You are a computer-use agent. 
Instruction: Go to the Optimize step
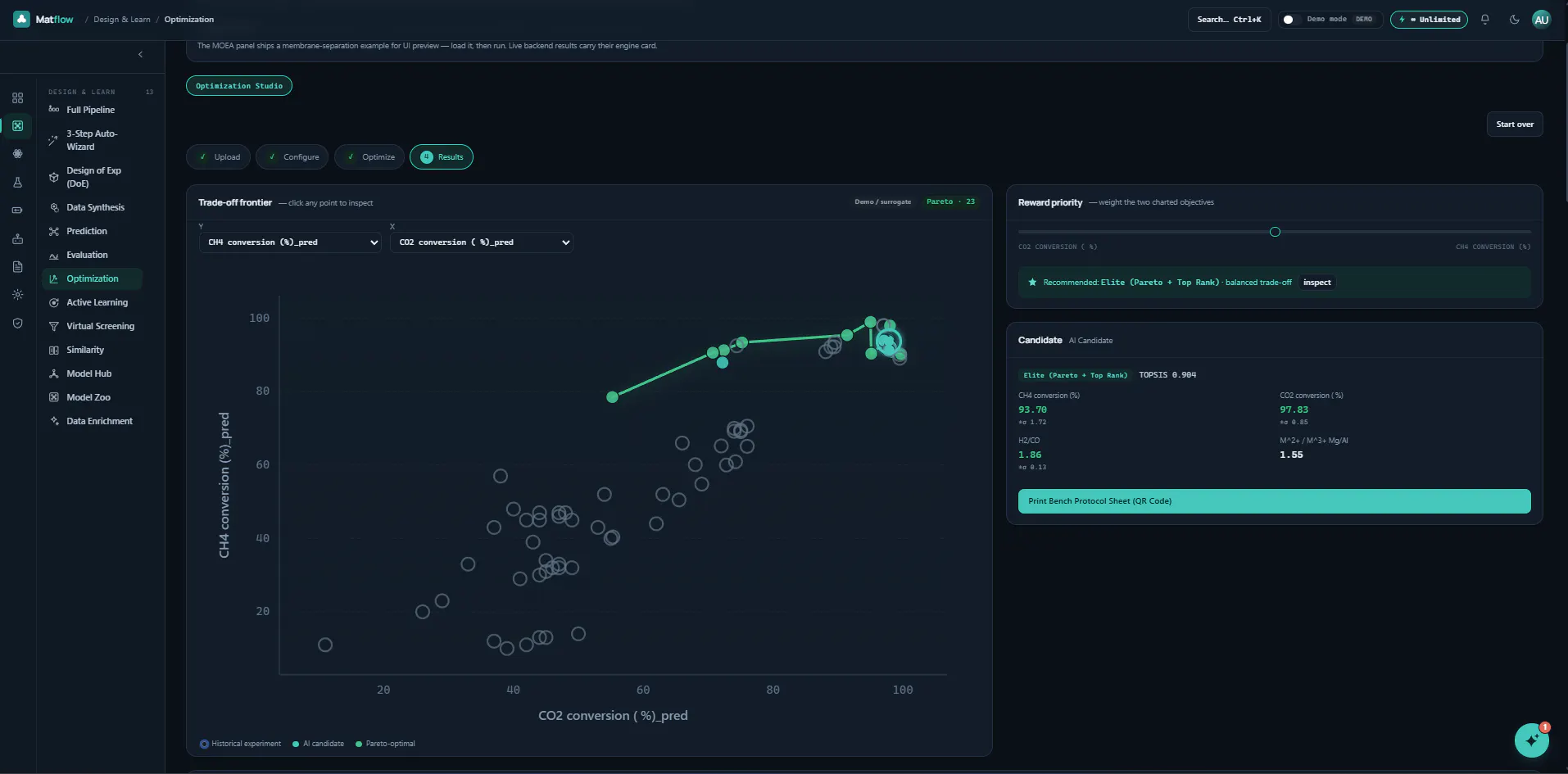[369, 157]
